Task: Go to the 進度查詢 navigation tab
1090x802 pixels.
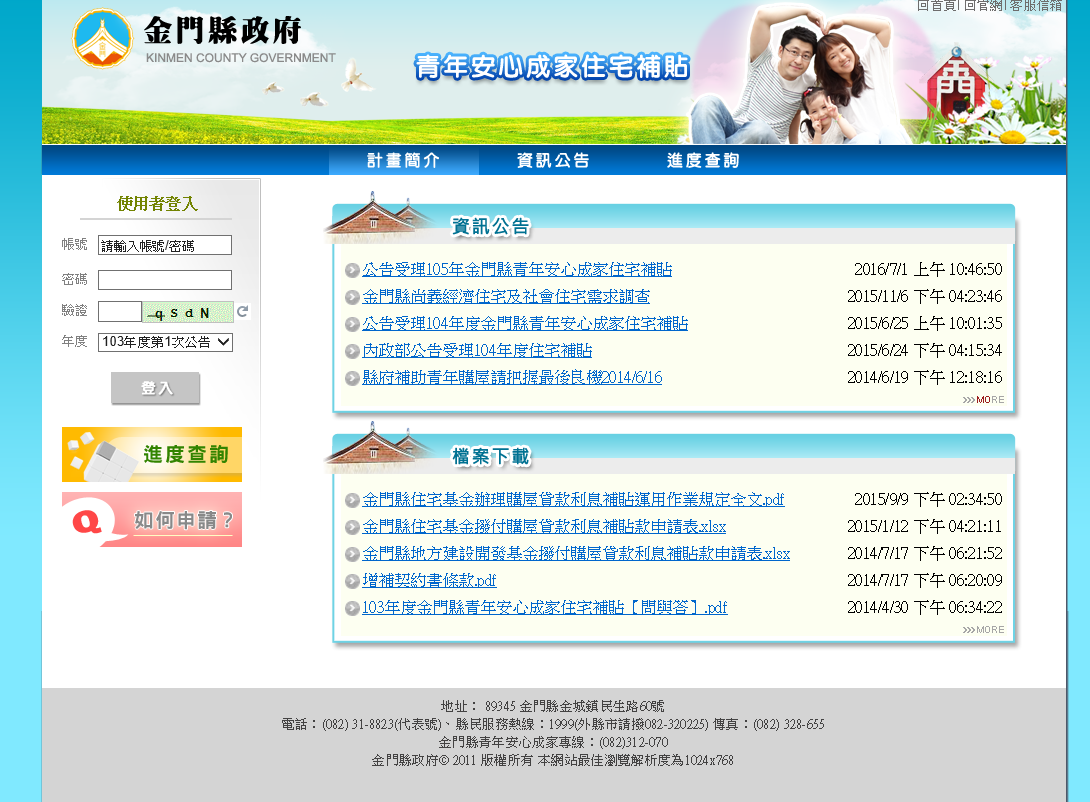Action: coord(703,161)
